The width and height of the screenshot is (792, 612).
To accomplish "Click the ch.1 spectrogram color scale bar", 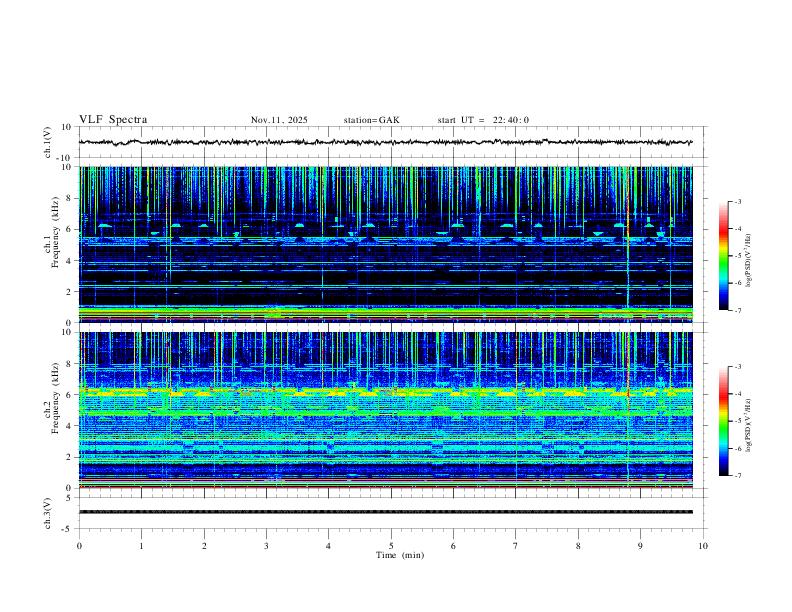I will coord(723,256).
